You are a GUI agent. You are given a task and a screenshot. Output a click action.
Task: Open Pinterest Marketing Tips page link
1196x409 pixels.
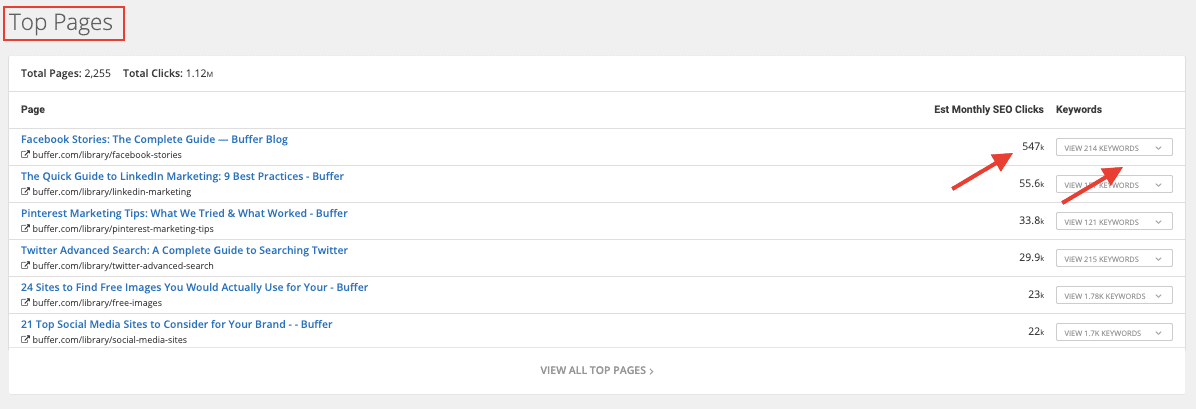(184, 213)
